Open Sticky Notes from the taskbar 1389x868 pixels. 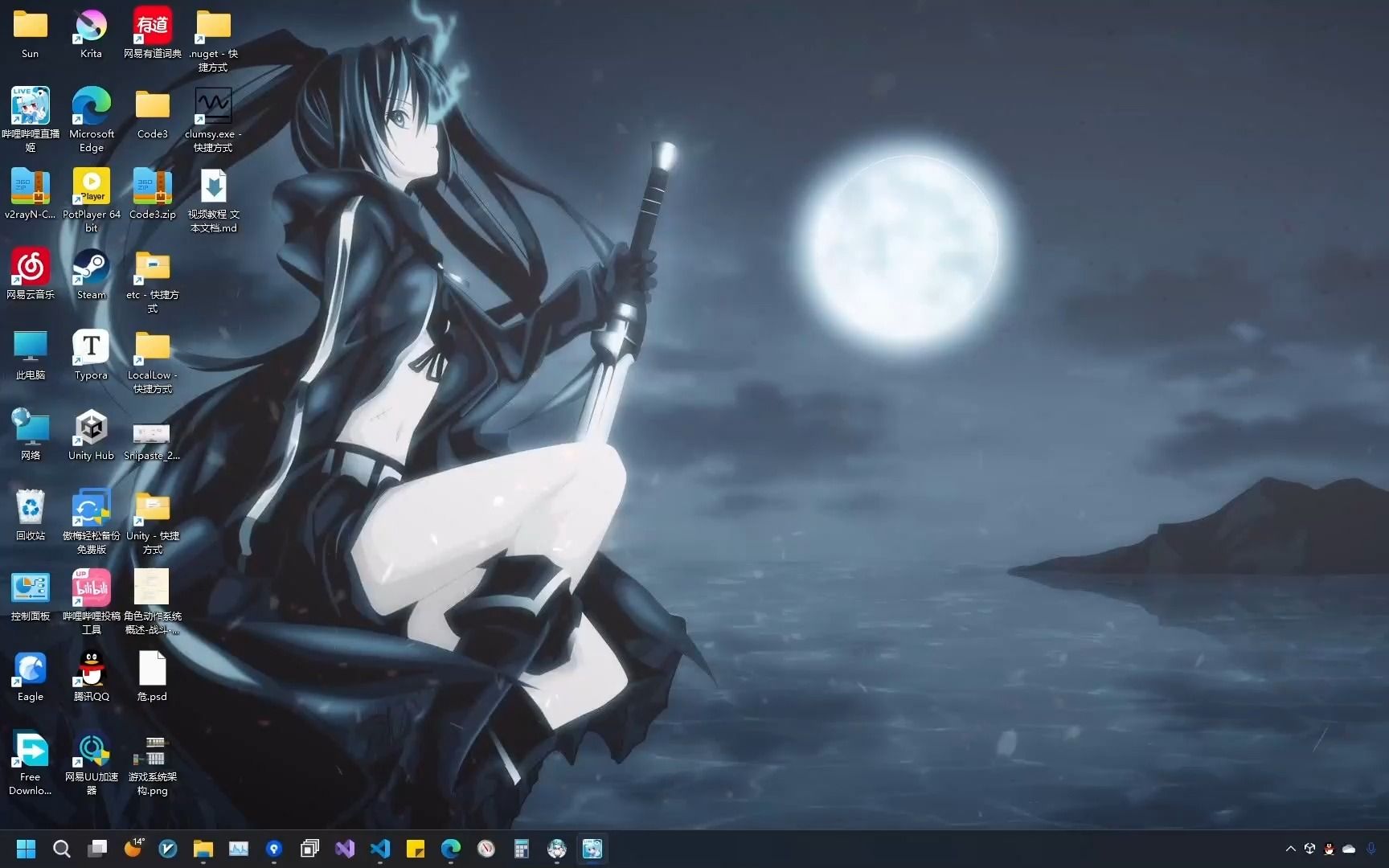pos(416,849)
